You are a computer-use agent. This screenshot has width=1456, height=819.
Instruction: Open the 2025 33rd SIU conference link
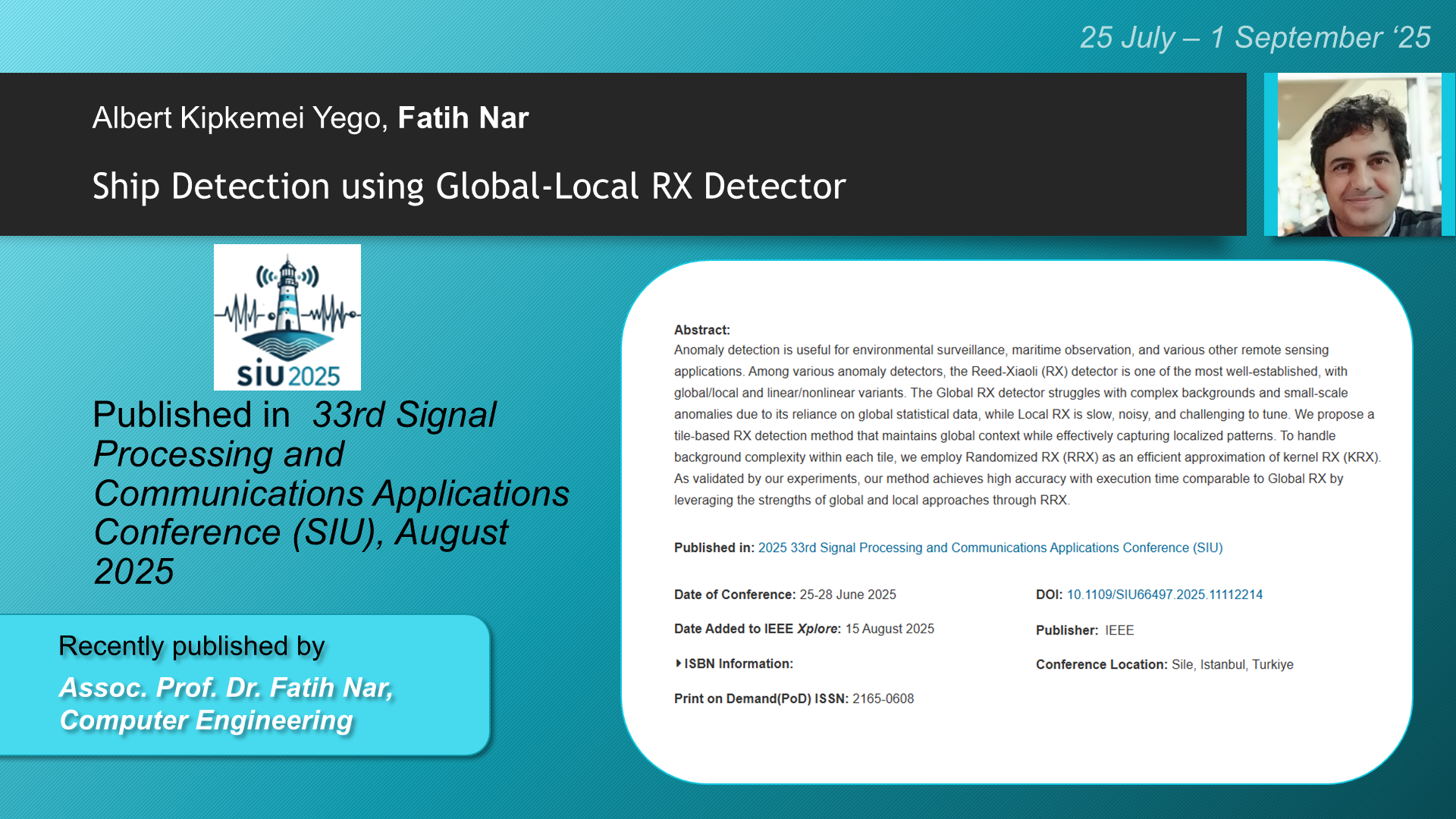tap(990, 548)
